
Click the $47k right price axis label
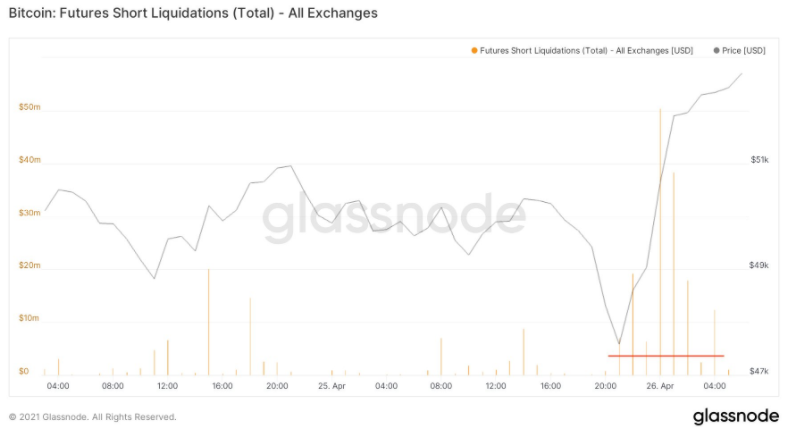click(x=758, y=371)
